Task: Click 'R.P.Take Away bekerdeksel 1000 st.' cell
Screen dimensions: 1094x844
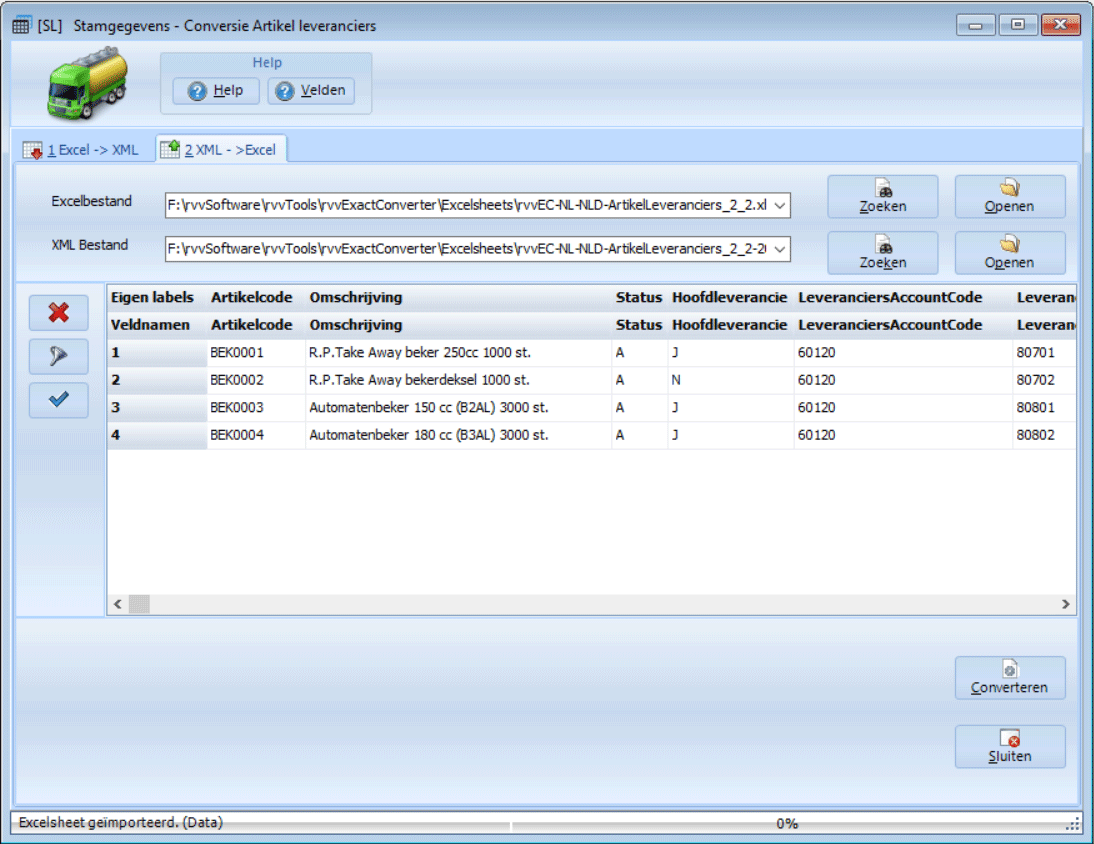Action: tap(458, 380)
